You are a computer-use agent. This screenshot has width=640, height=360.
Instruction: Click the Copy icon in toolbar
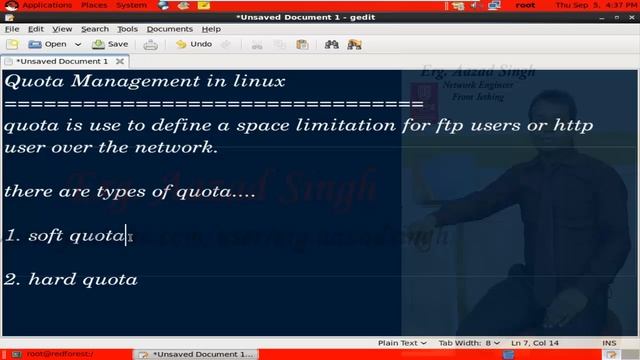[x=280, y=44]
